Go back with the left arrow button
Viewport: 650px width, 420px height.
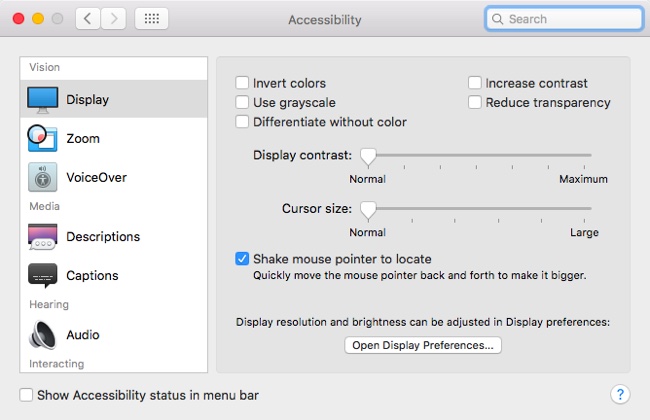tap(87, 19)
